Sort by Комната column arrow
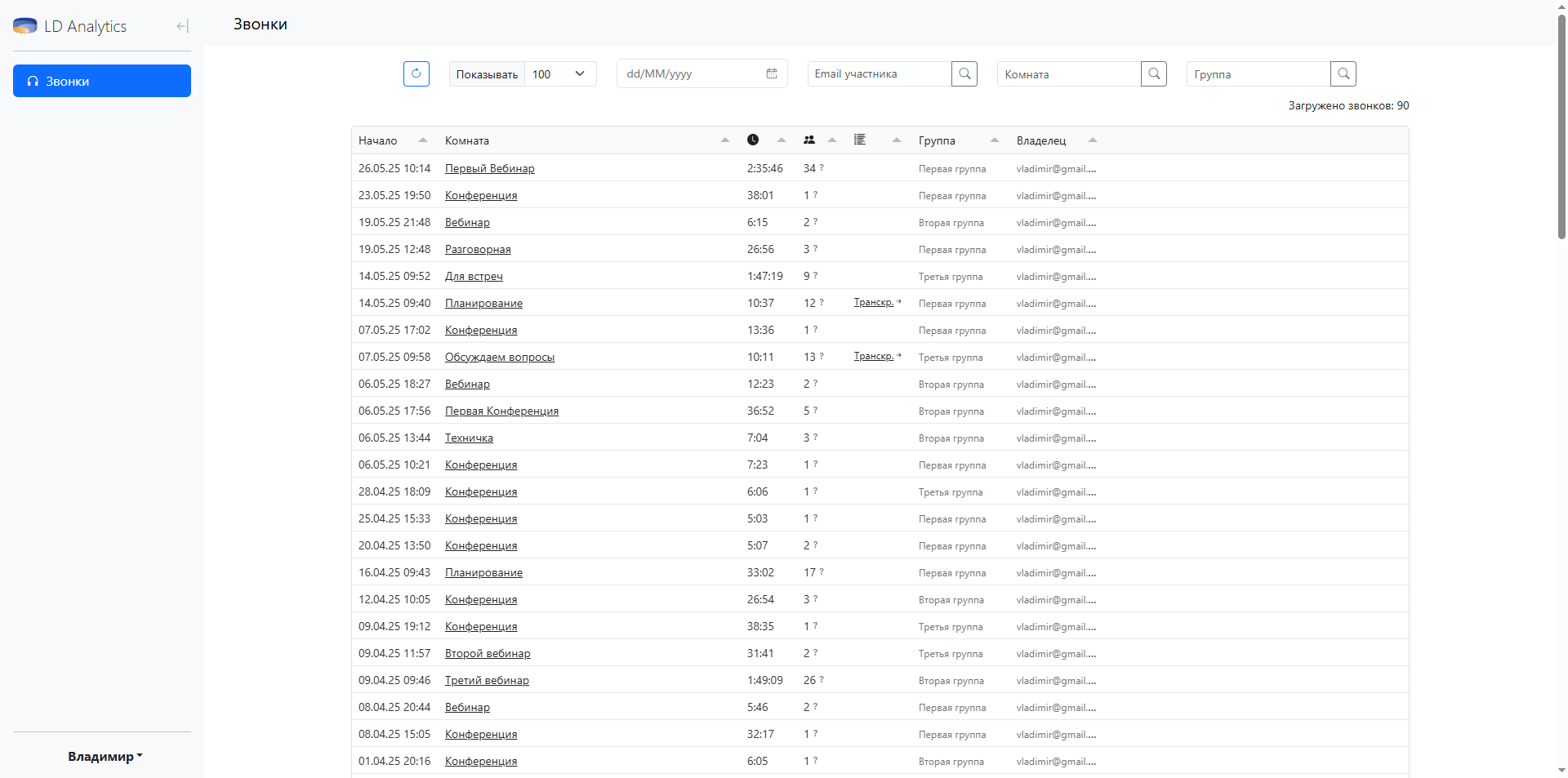The width and height of the screenshot is (1568, 778). pos(725,140)
